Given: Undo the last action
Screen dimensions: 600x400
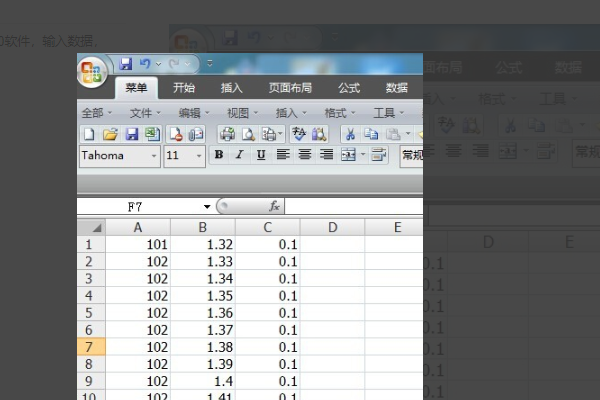Looking at the screenshot, I should pyautogui.click(x=146, y=64).
